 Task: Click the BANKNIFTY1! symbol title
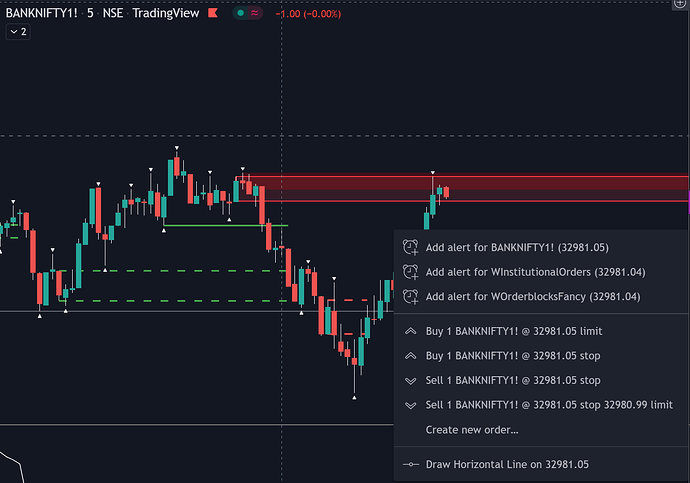(x=41, y=13)
